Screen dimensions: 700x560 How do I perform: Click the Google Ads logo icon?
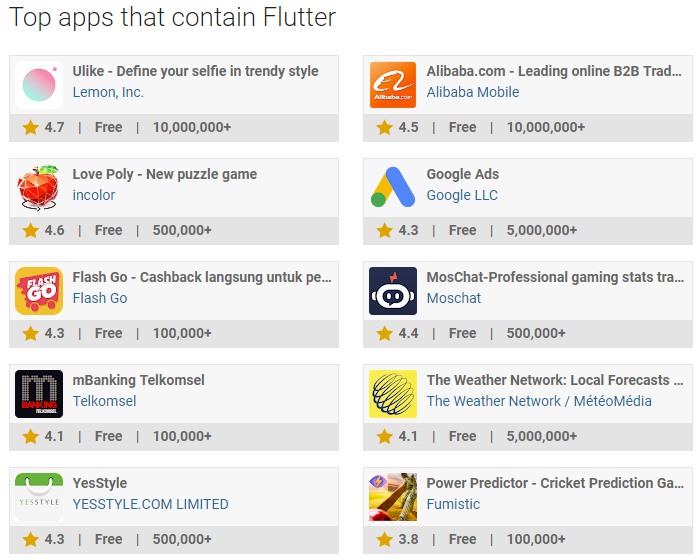(x=393, y=188)
